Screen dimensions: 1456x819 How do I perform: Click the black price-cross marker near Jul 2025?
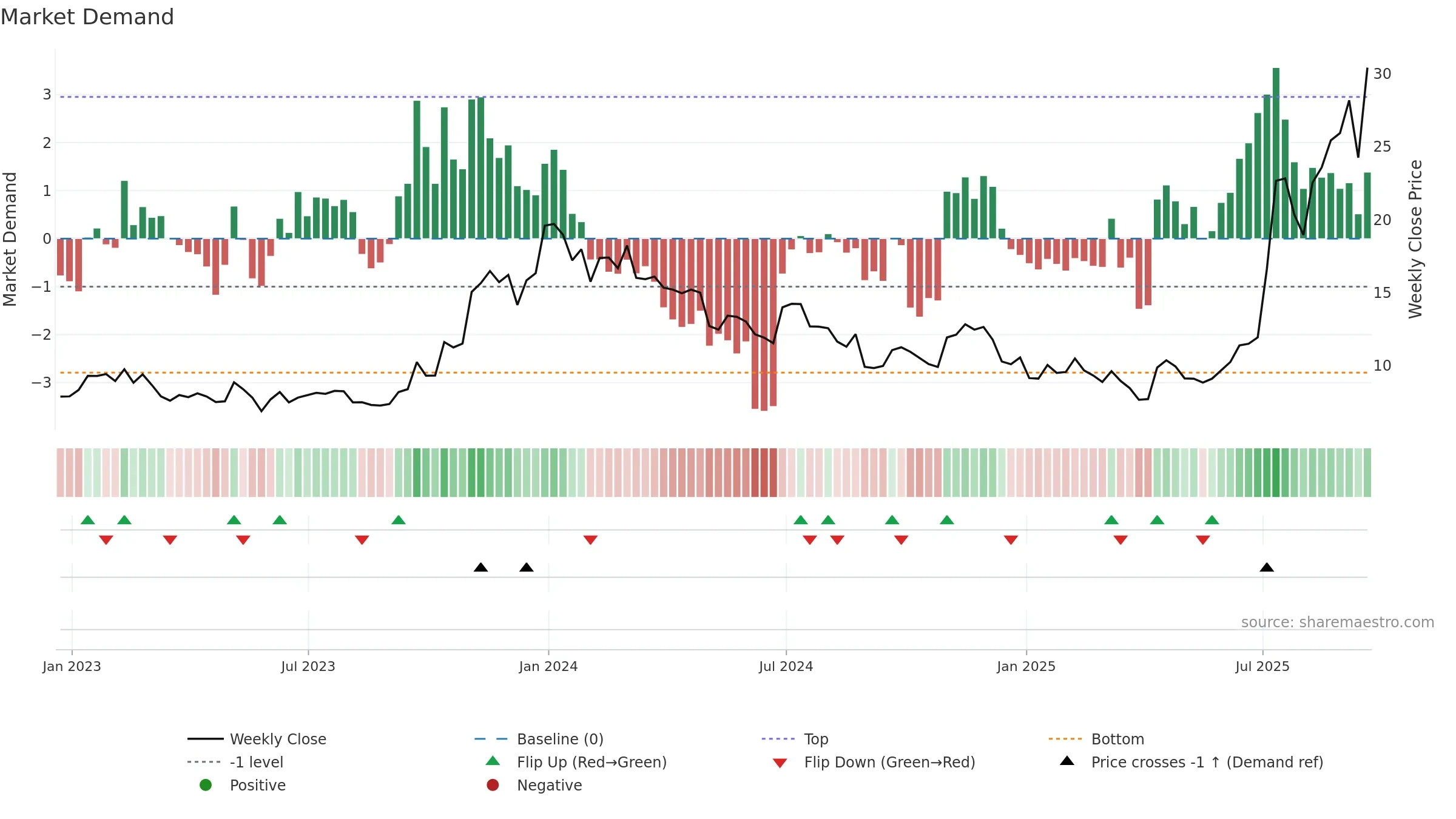[1267, 567]
